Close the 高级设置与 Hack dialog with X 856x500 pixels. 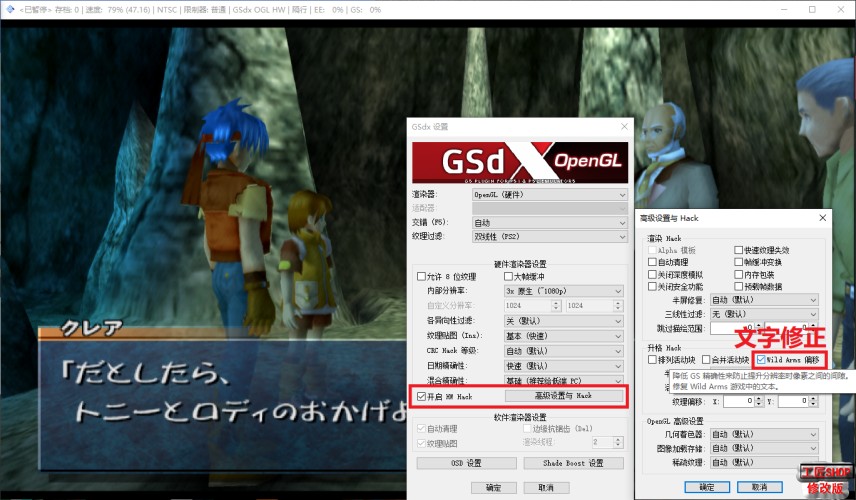[x=822, y=218]
